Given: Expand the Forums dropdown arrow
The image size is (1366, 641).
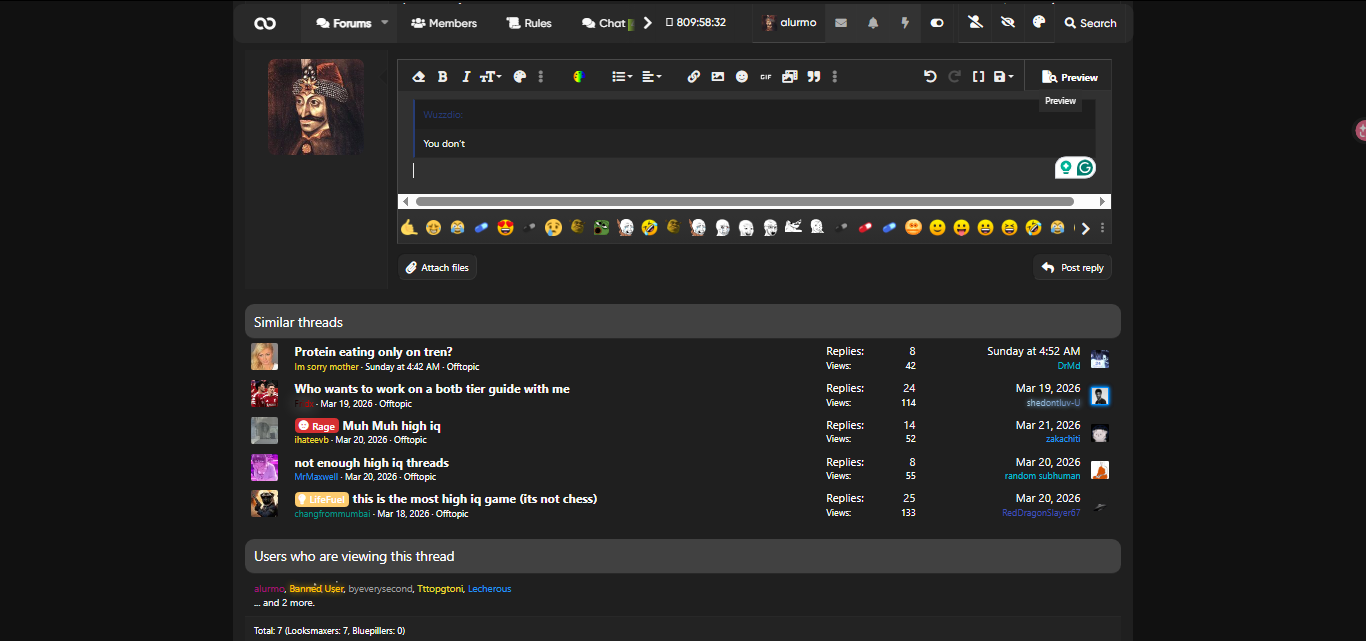Looking at the screenshot, I should pos(383,23).
